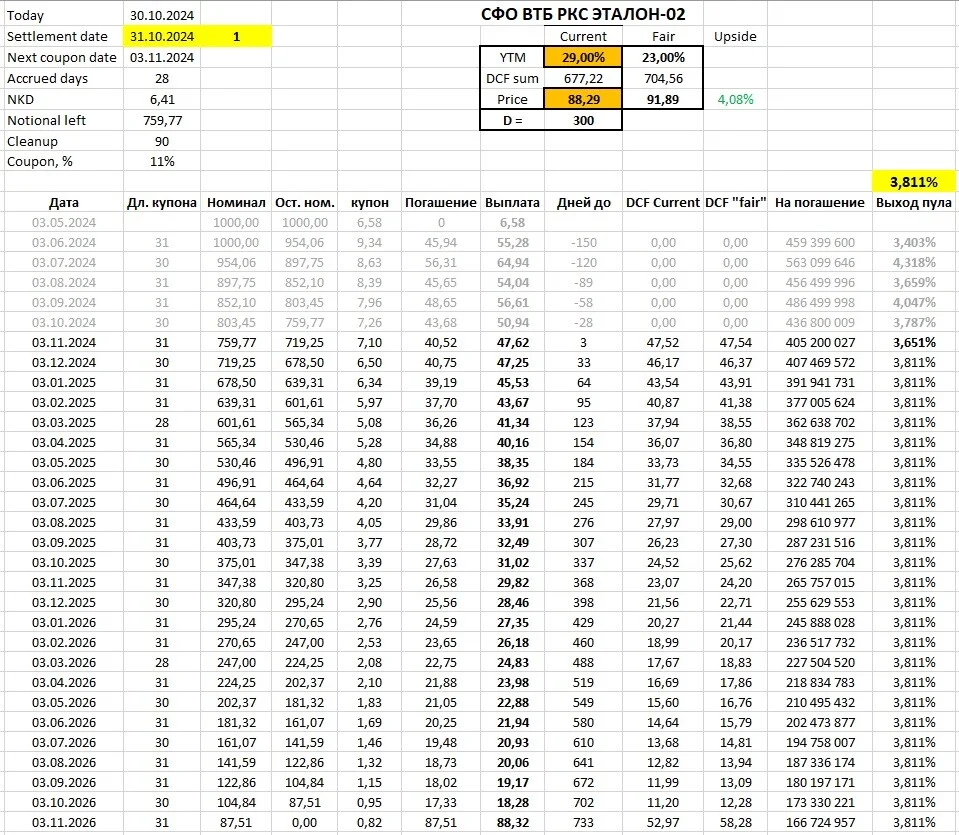The height and width of the screenshot is (835, 959).
Task: Select the fair YTM cell 23,00%
Action: 663,58
